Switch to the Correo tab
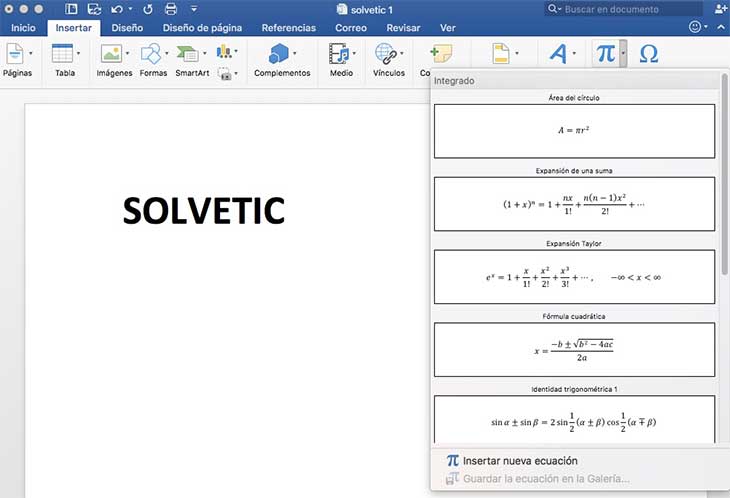 [351, 28]
